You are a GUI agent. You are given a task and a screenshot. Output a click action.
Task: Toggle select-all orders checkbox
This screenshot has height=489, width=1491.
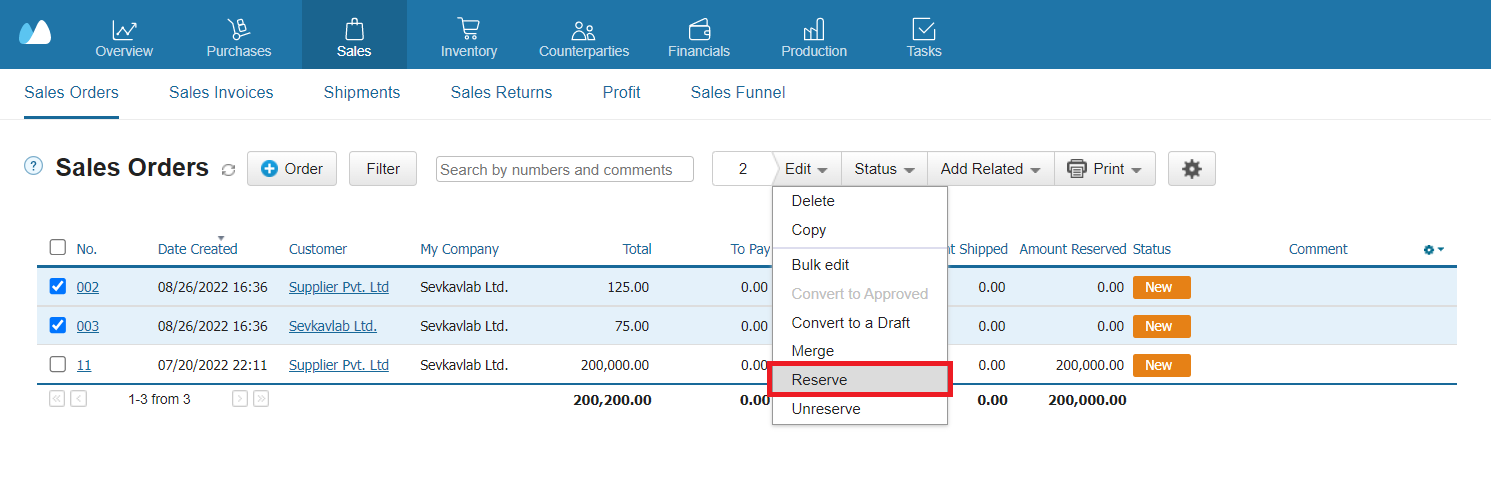(x=58, y=247)
